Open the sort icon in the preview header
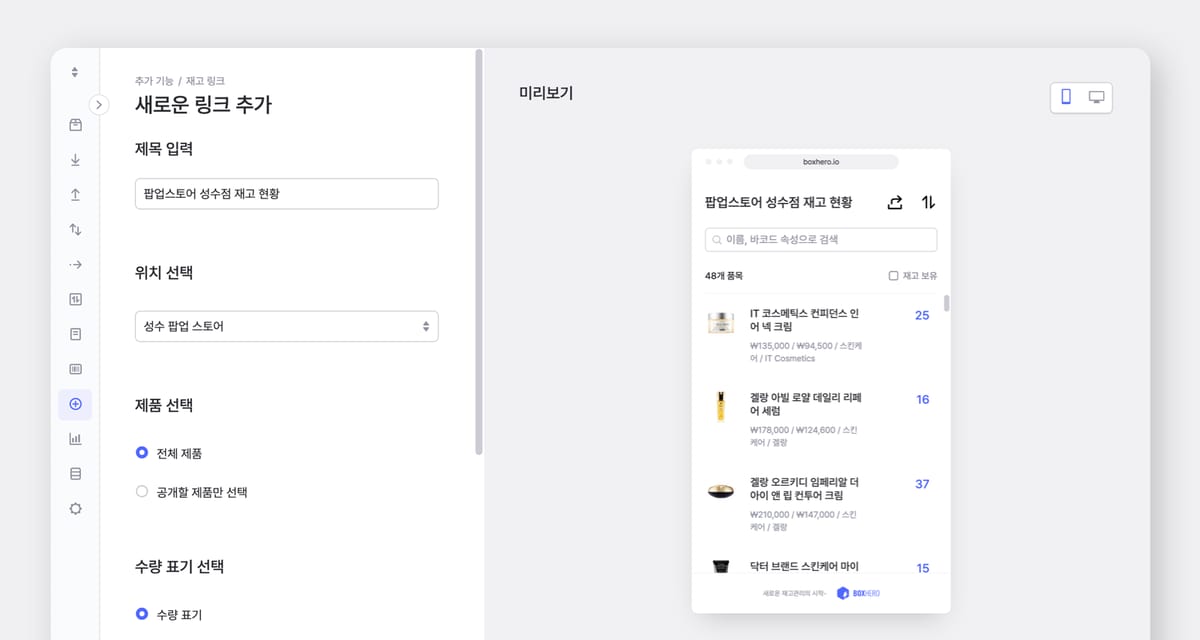This screenshot has width=1200, height=640. click(x=927, y=201)
